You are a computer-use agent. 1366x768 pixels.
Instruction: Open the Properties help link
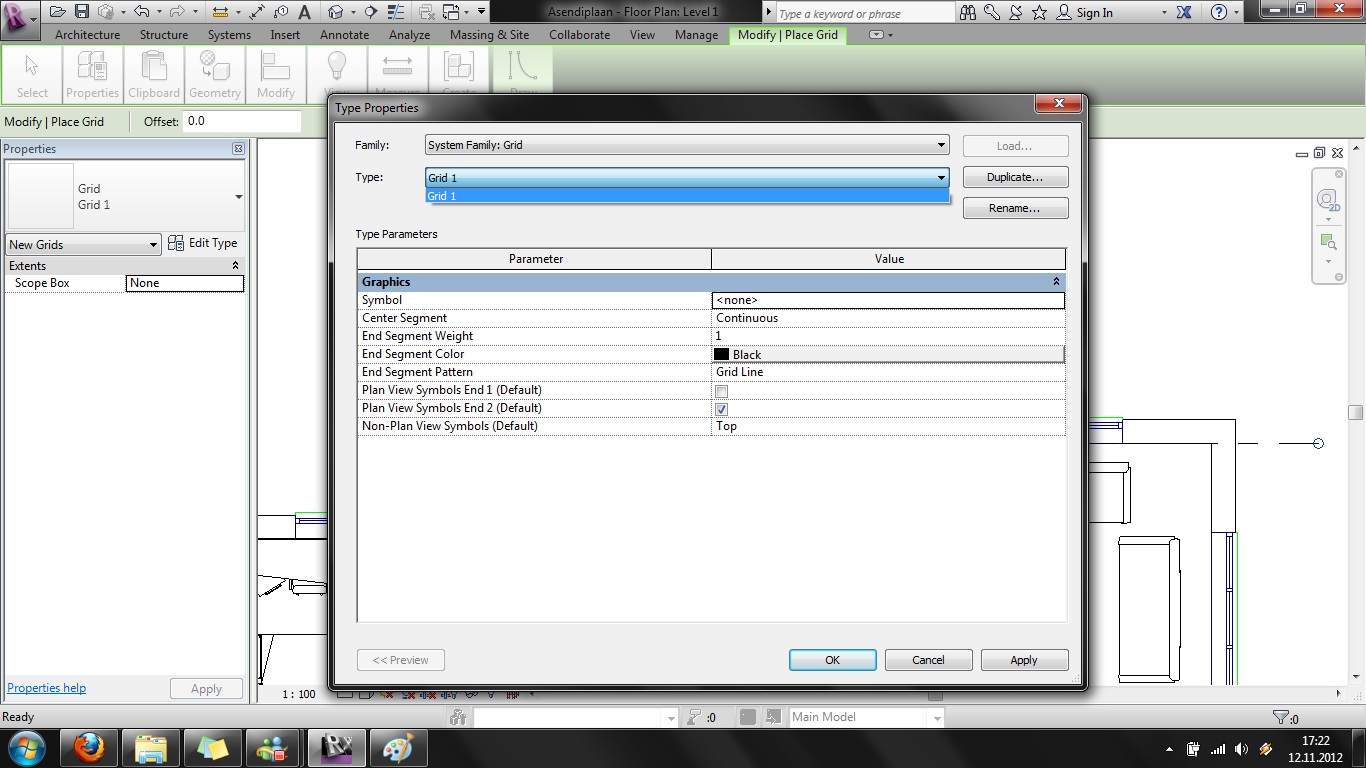pyautogui.click(x=47, y=688)
